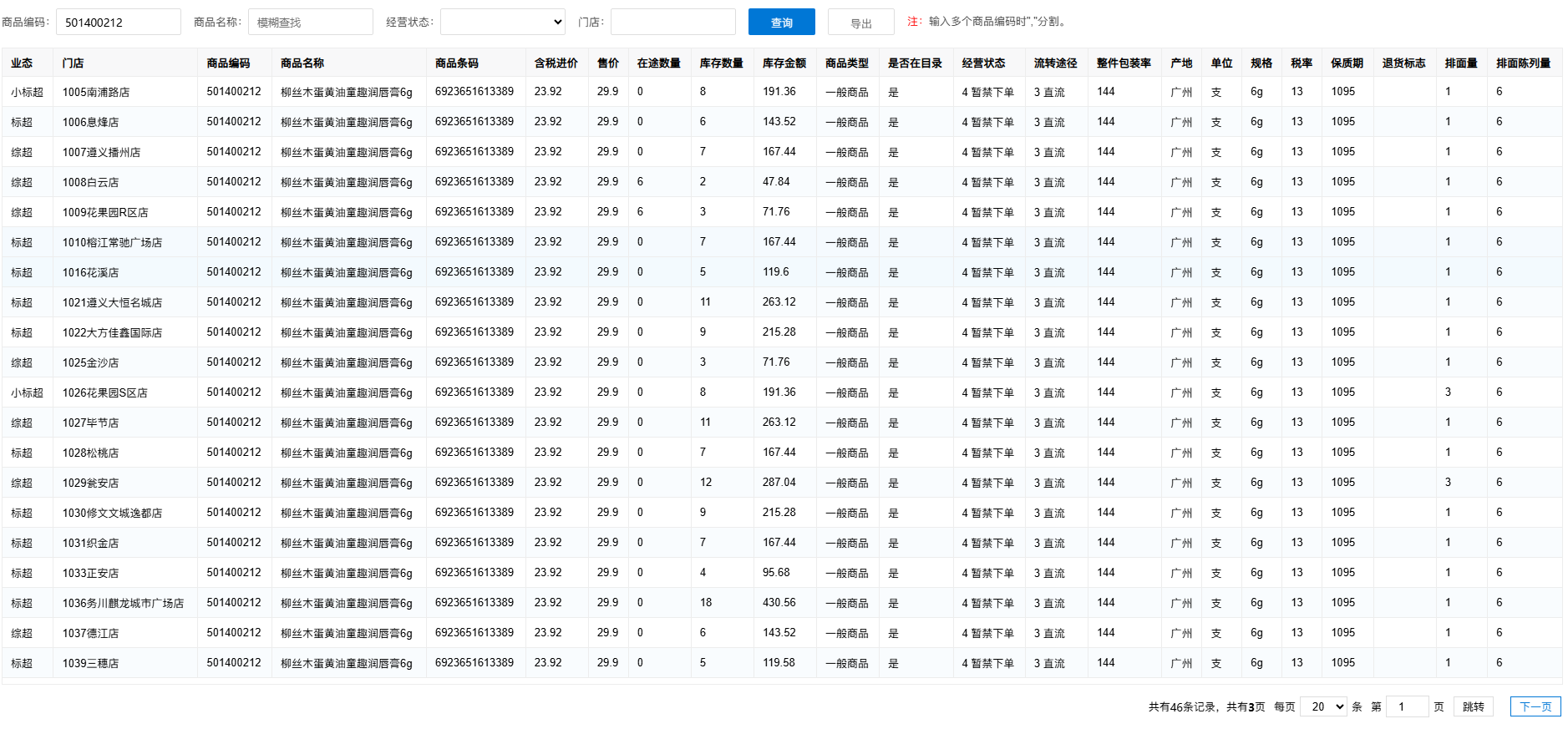Screen dimensions: 1568x729
Task: Go to next page with 下一页
Action: (x=1535, y=706)
